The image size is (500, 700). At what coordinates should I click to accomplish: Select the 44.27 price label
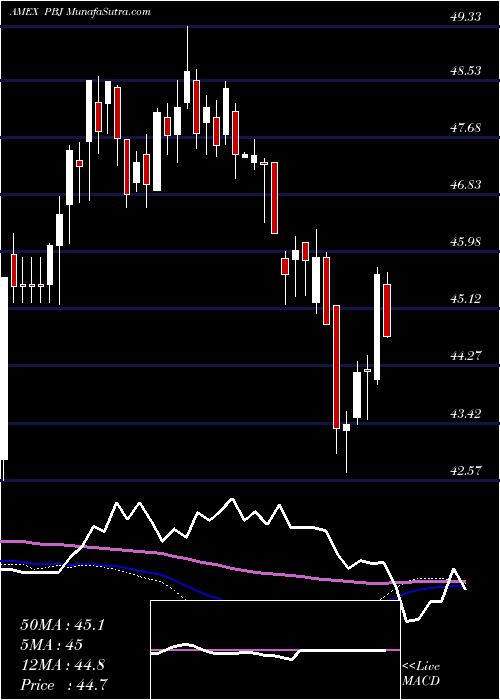(465, 356)
